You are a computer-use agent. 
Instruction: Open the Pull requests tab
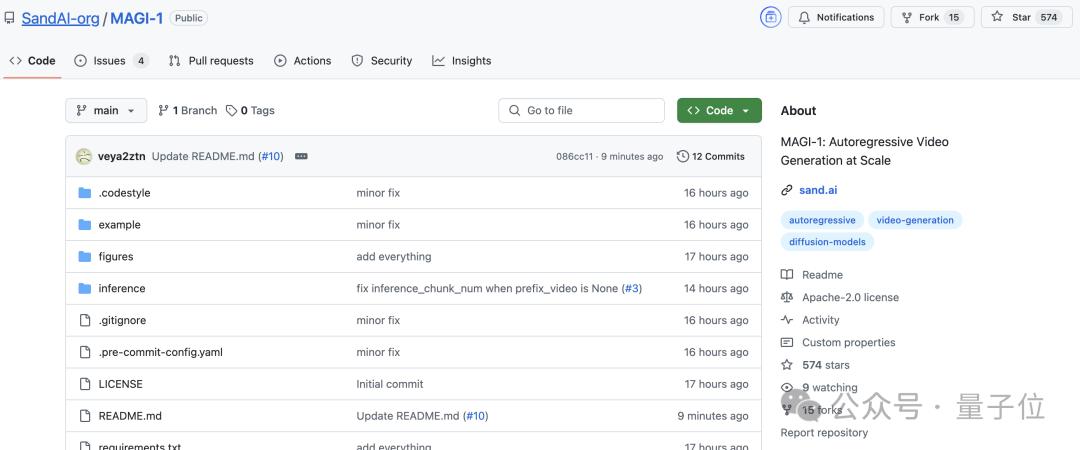click(211, 61)
